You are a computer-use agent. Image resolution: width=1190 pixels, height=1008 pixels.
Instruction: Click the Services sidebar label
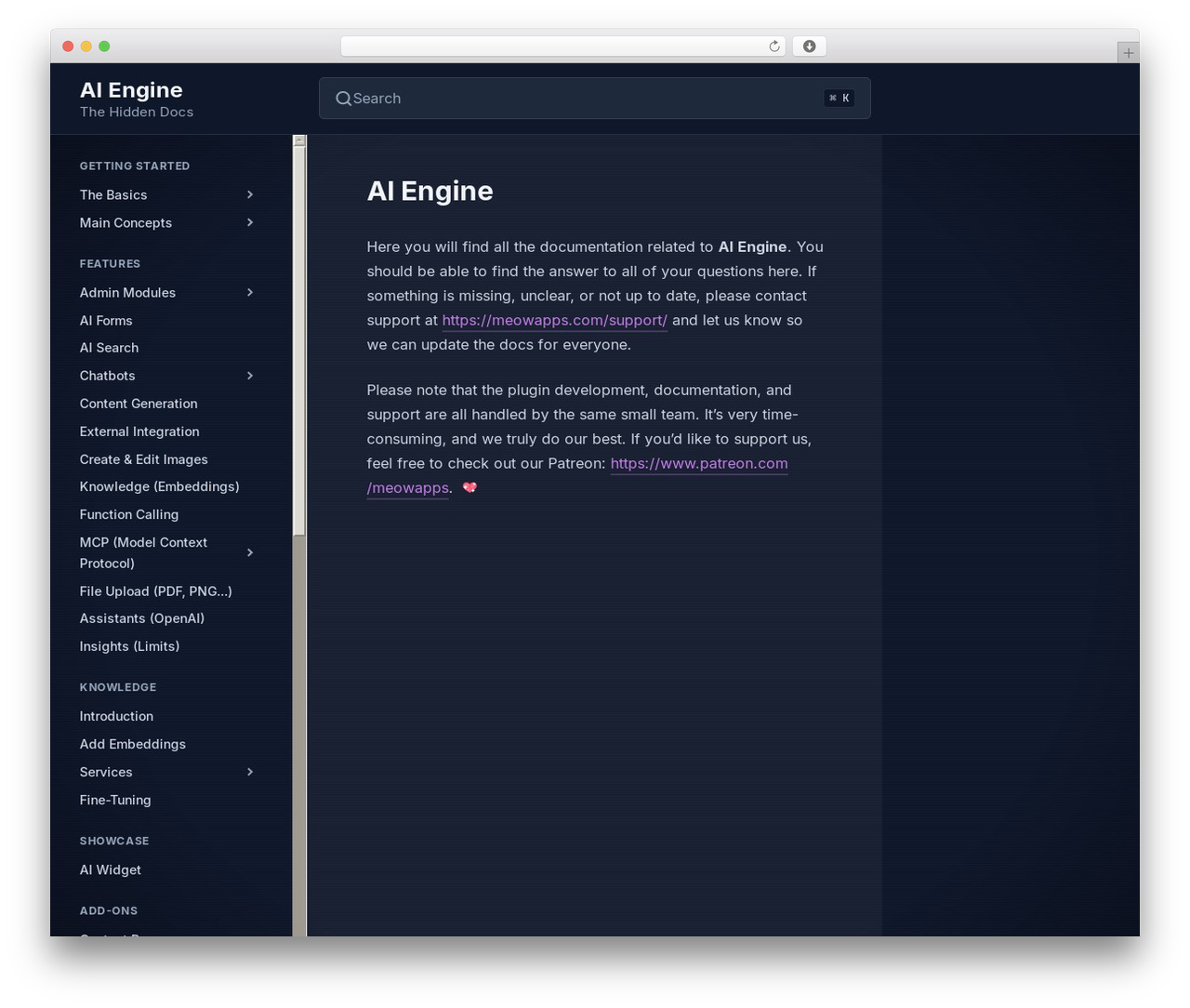(106, 772)
